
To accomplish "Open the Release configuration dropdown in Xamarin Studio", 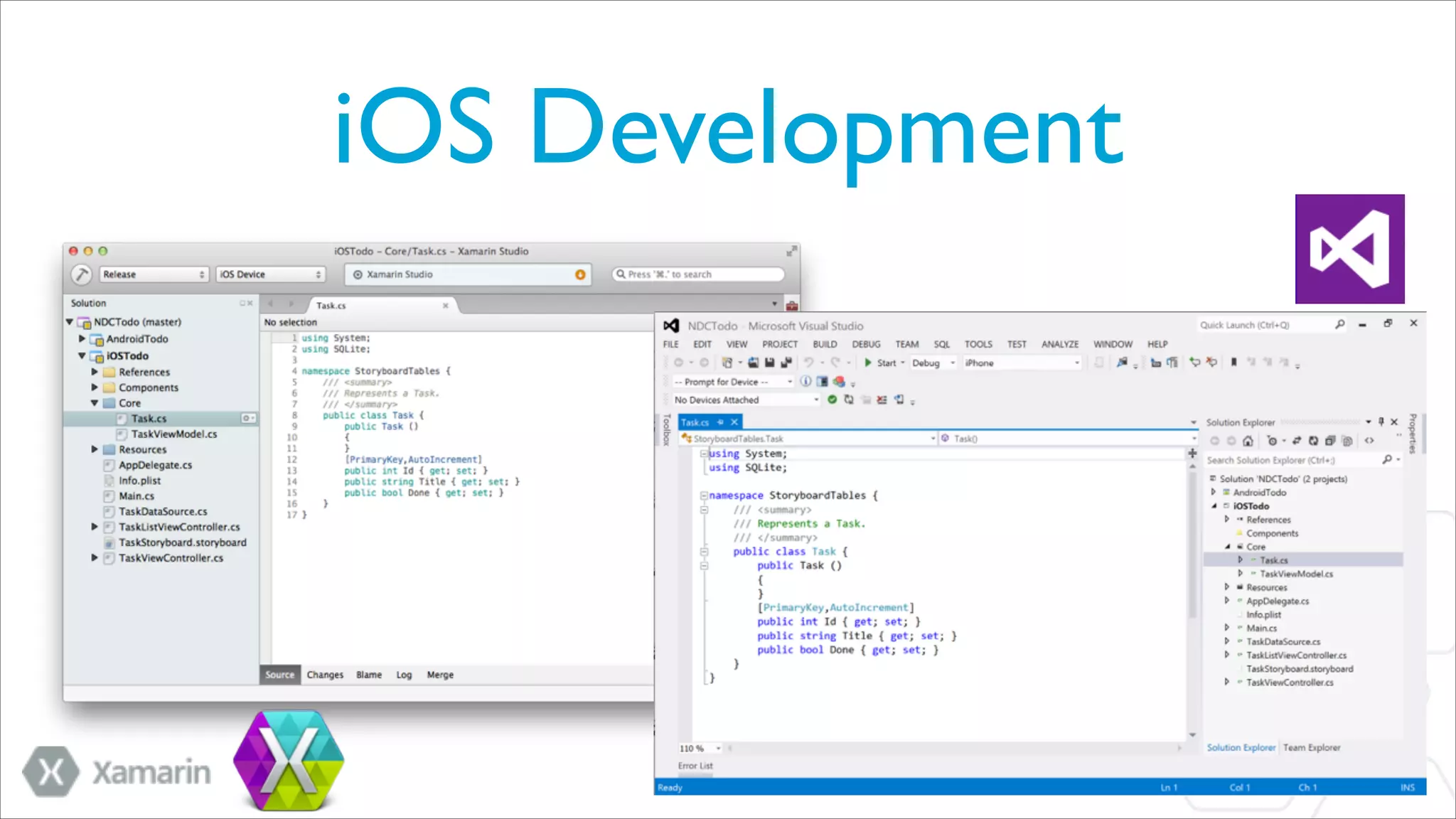I will (x=154, y=274).
